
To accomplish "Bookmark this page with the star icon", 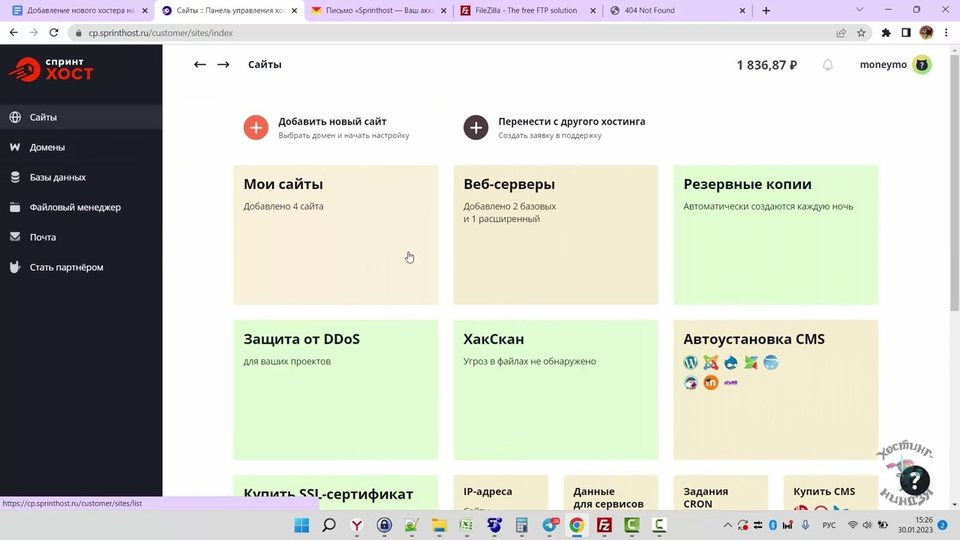I will coord(861,33).
